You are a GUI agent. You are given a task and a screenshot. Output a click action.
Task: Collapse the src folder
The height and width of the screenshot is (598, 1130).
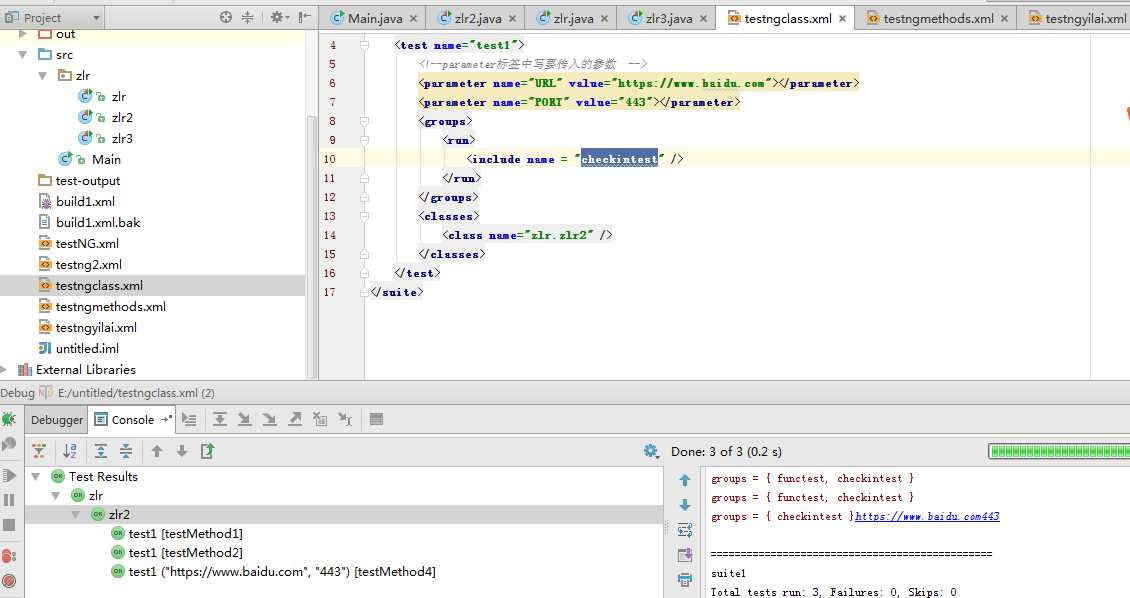click(23, 55)
